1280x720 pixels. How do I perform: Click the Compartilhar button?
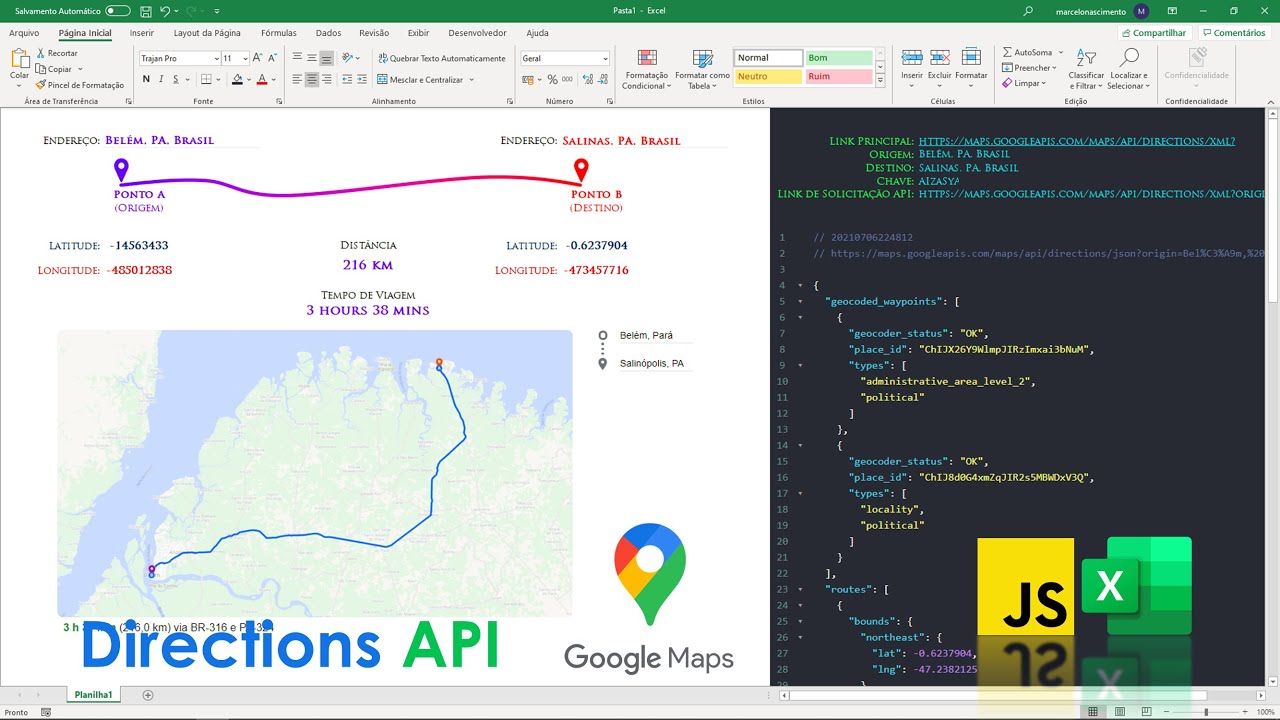click(1154, 33)
